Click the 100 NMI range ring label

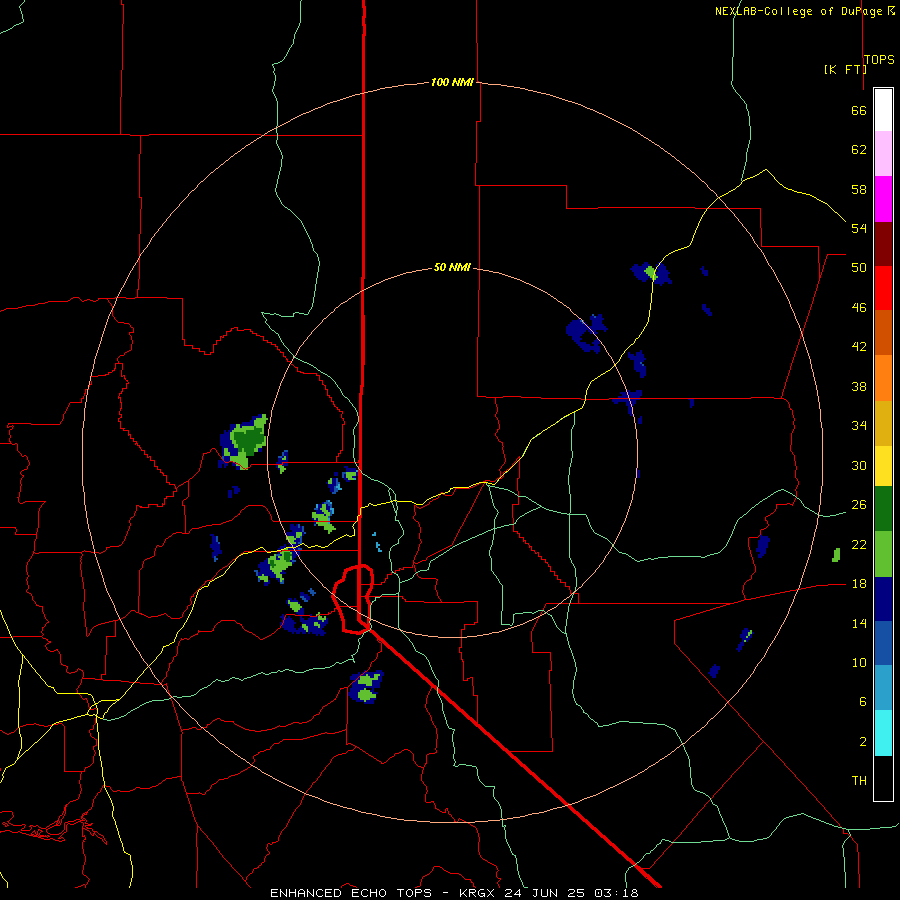[452, 83]
